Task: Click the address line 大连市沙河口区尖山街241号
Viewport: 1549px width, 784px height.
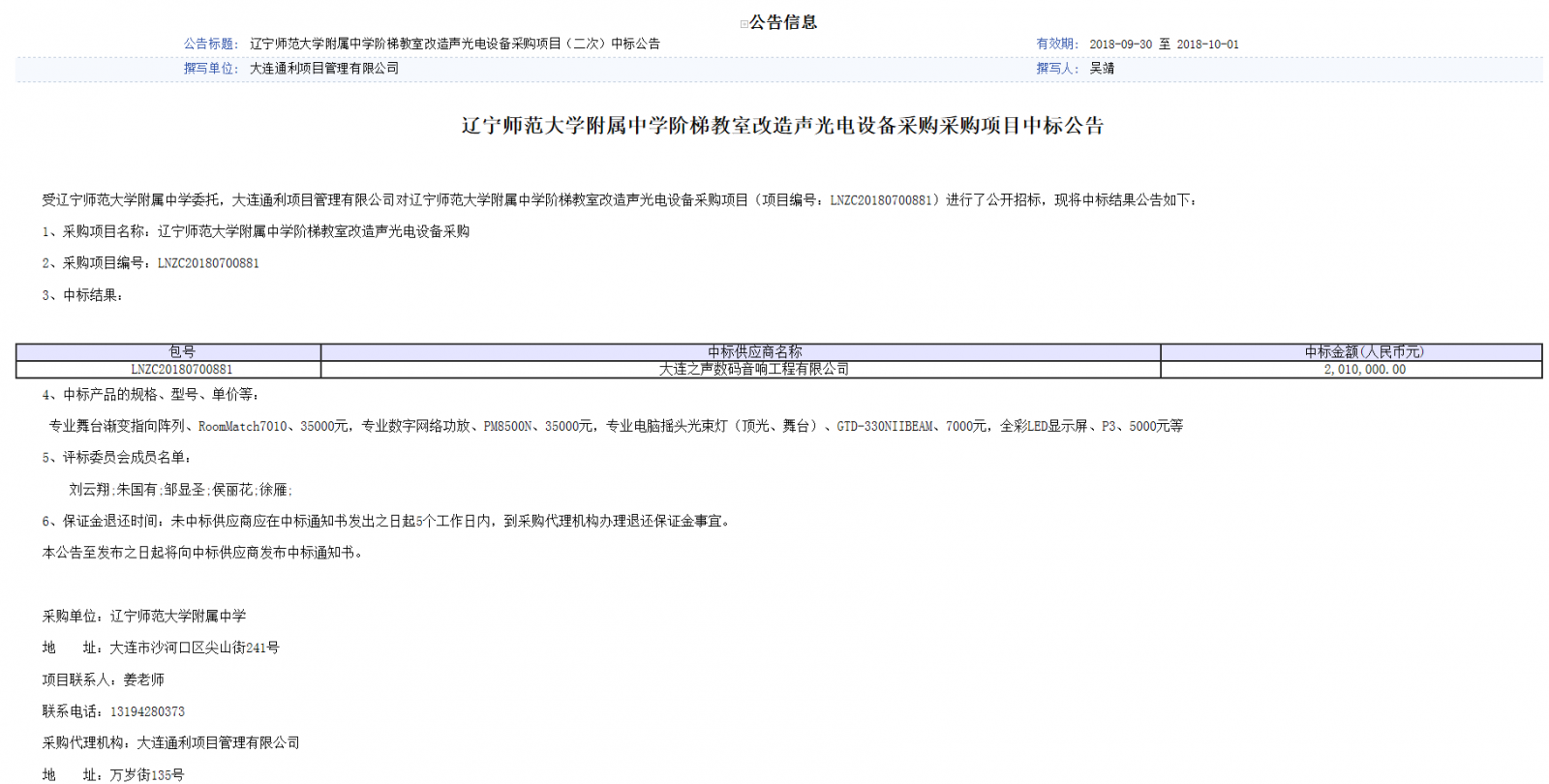Action: pos(194,648)
